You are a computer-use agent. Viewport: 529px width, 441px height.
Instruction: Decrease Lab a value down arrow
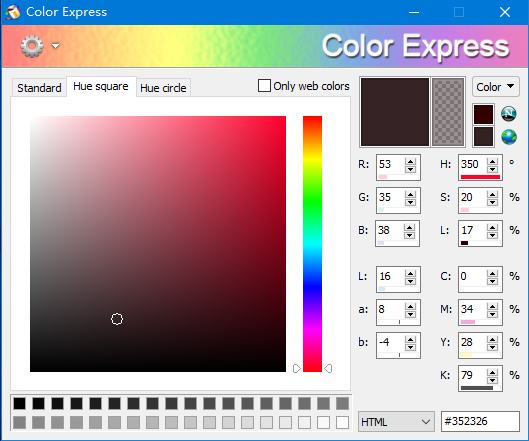click(x=410, y=314)
